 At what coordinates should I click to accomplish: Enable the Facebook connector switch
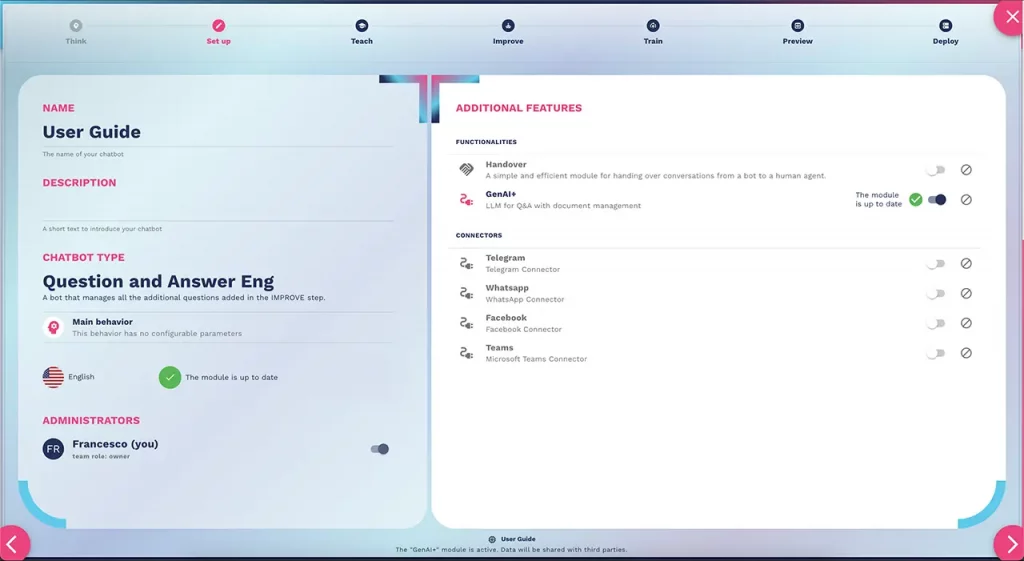(936, 323)
